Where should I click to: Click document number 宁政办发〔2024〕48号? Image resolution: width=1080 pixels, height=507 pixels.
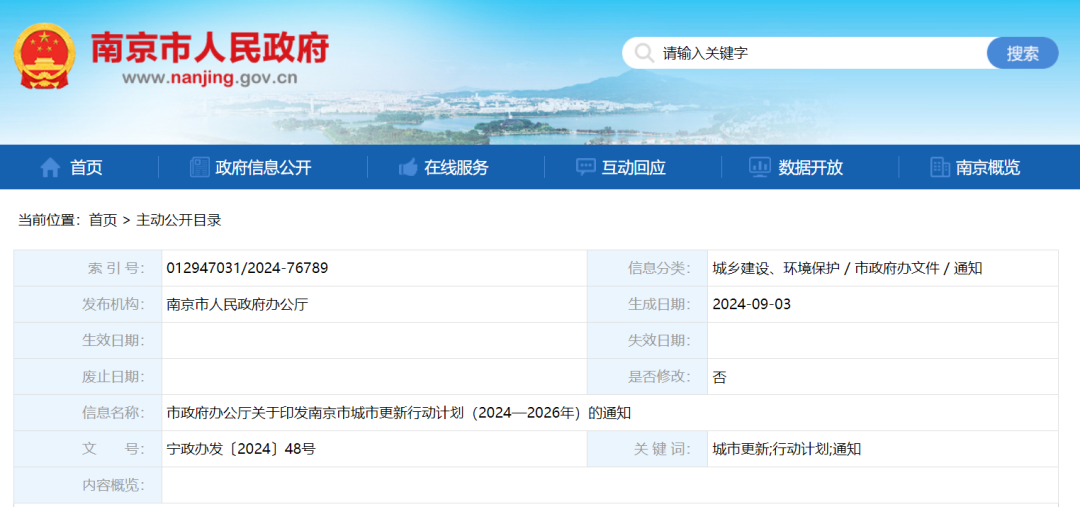point(241,449)
